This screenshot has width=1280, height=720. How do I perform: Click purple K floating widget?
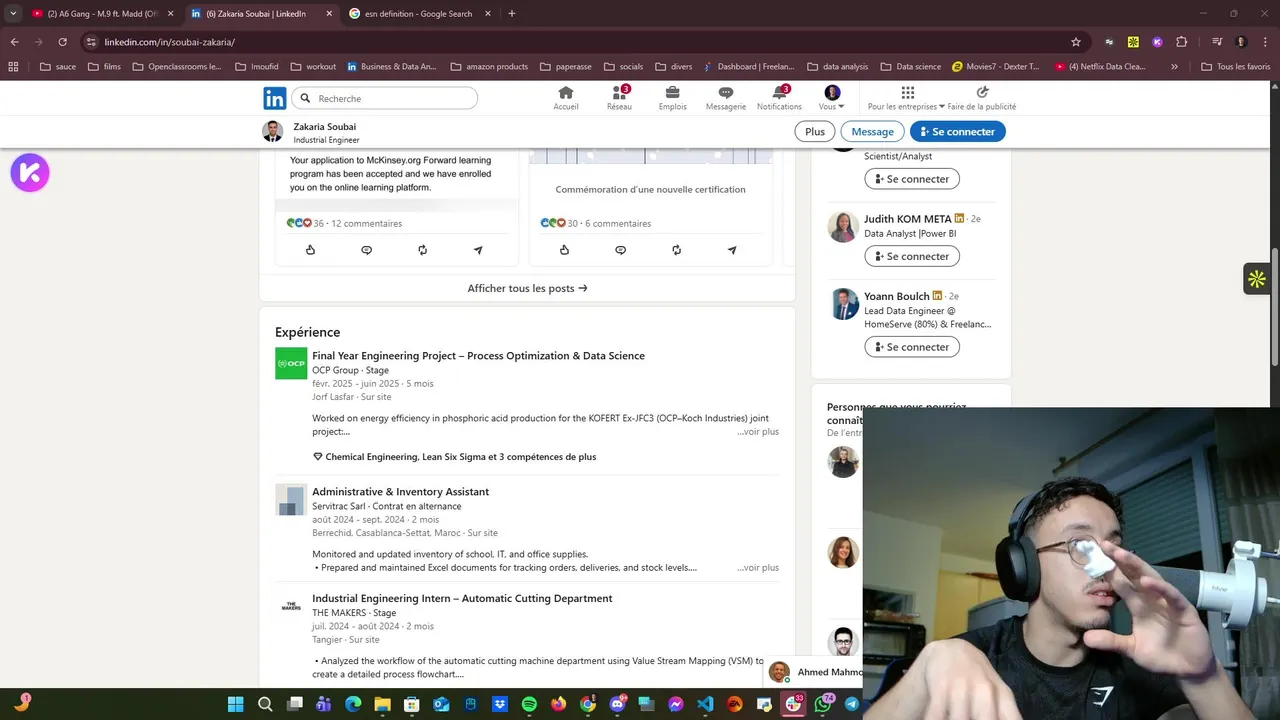pyautogui.click(x=30, y=172)
